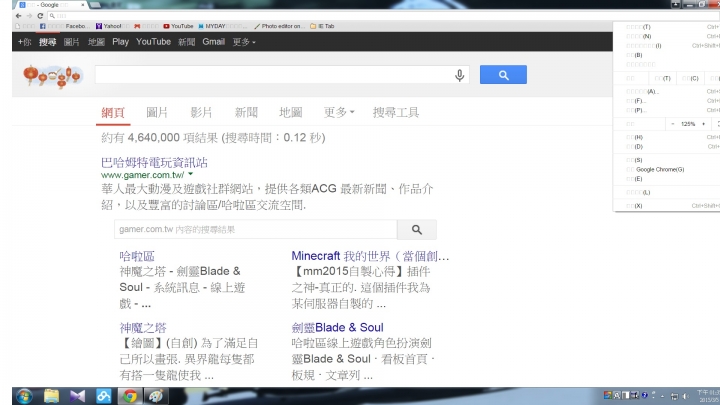Open the 巴哈姆特電玩資訊站 result link
The height and width of the screenshot is (405, 720).
coord(154,163)
